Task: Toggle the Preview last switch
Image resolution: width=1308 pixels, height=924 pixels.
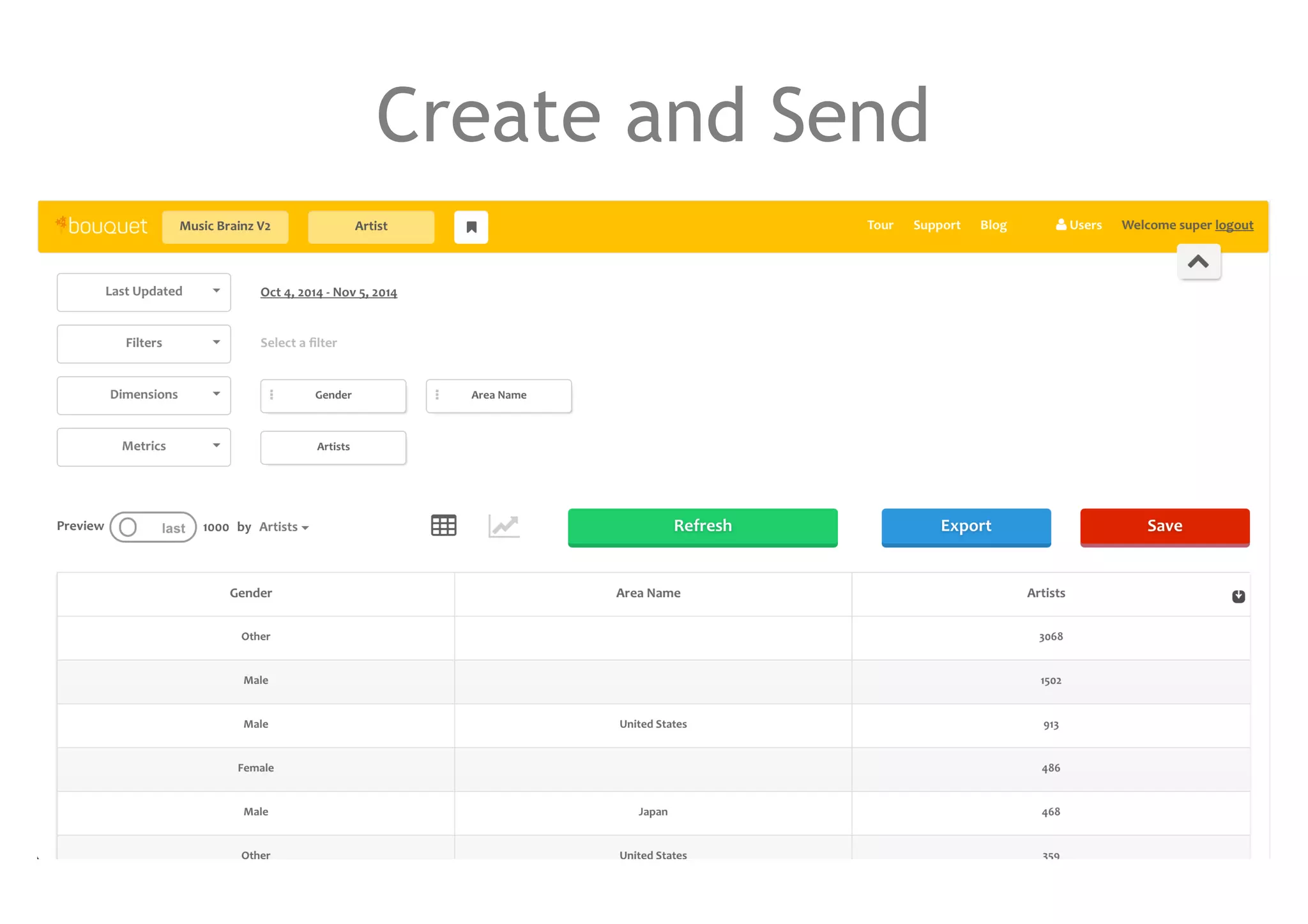Action: coord(153,527)
